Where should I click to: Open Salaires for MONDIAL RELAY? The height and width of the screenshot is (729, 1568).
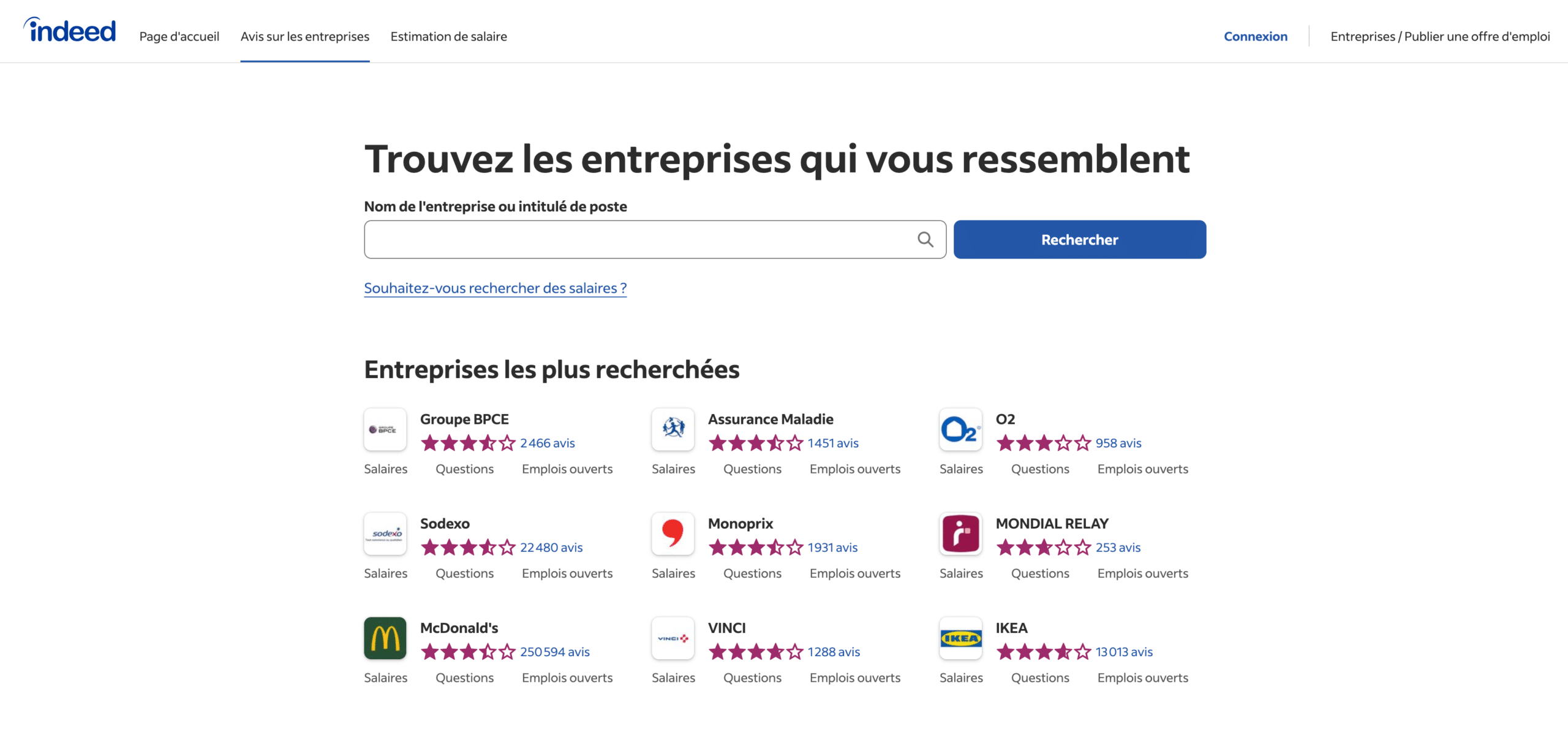[962, 573]
